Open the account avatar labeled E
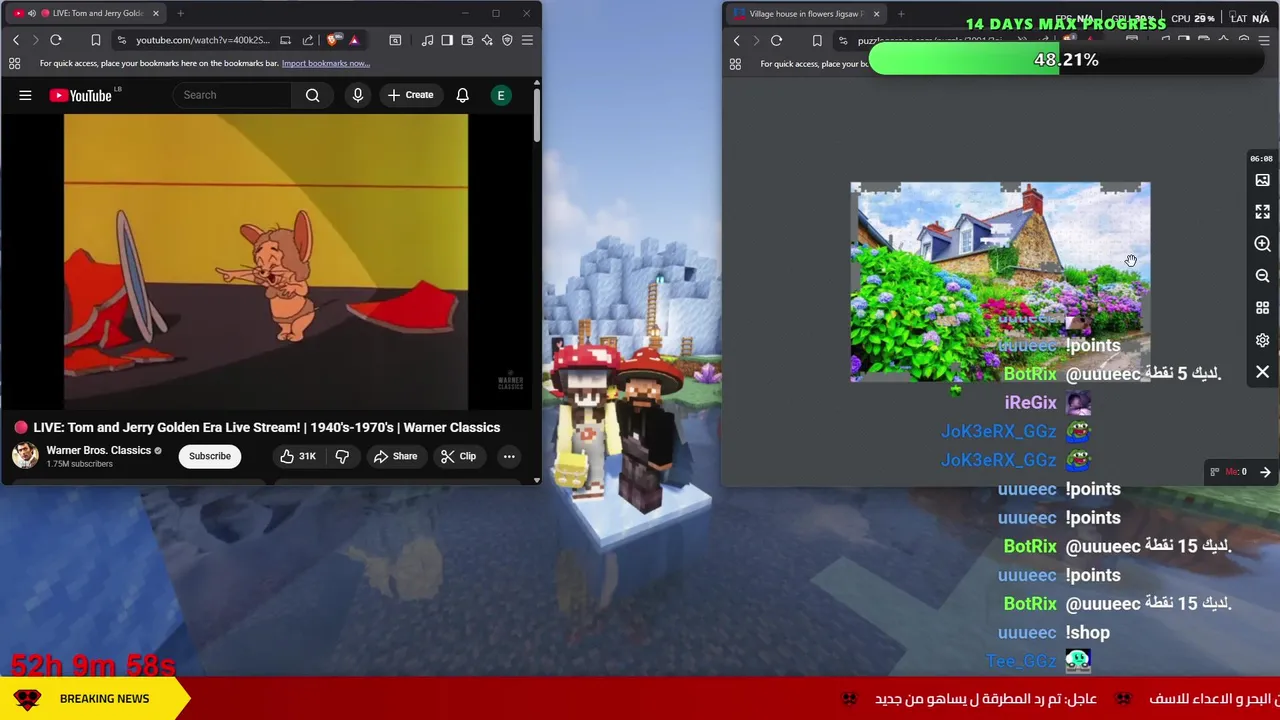Image resolution: width=1280 pixels, height=720 pixels. 501,95
